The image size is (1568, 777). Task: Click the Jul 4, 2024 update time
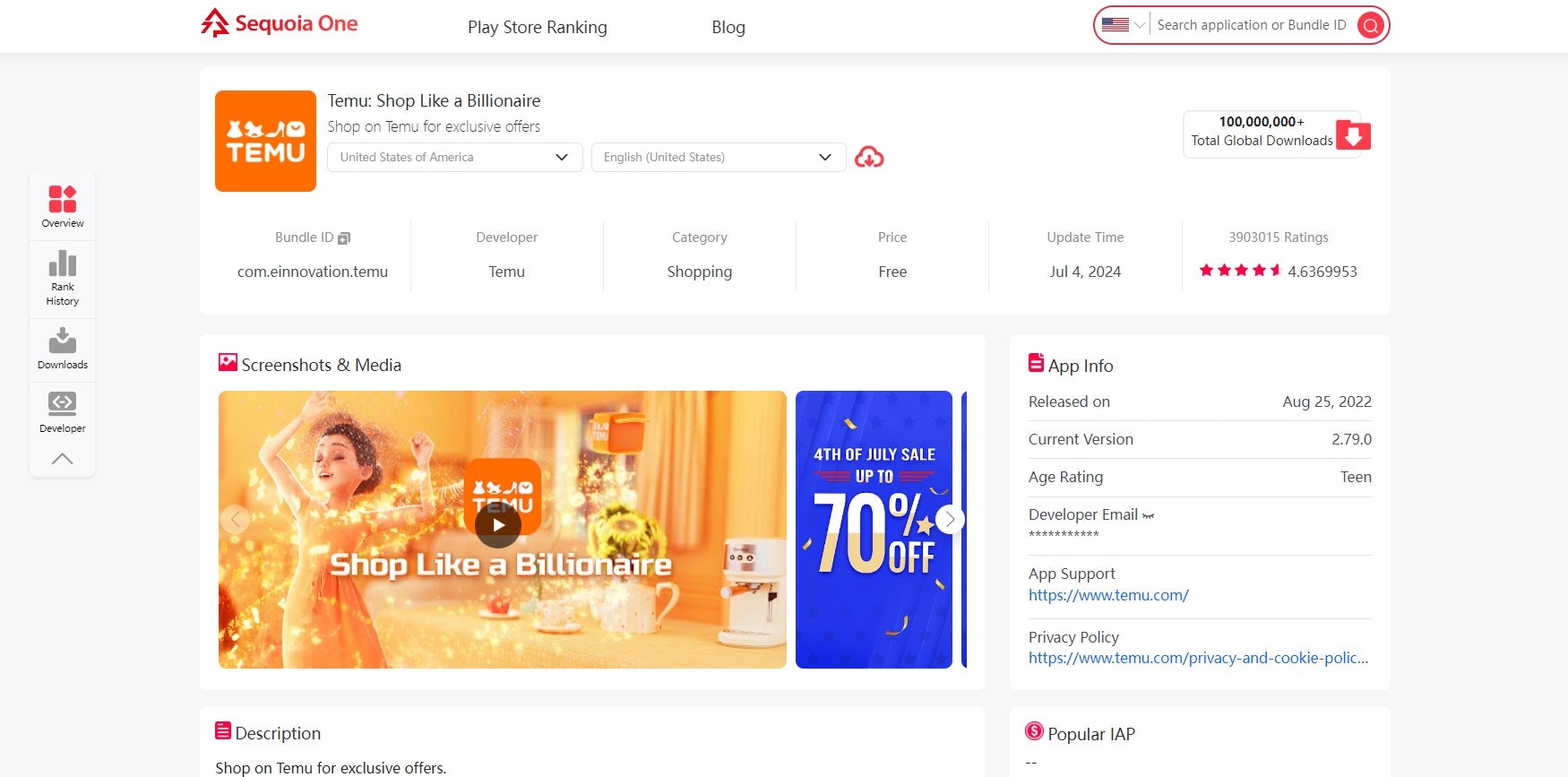click(1085, 272)
